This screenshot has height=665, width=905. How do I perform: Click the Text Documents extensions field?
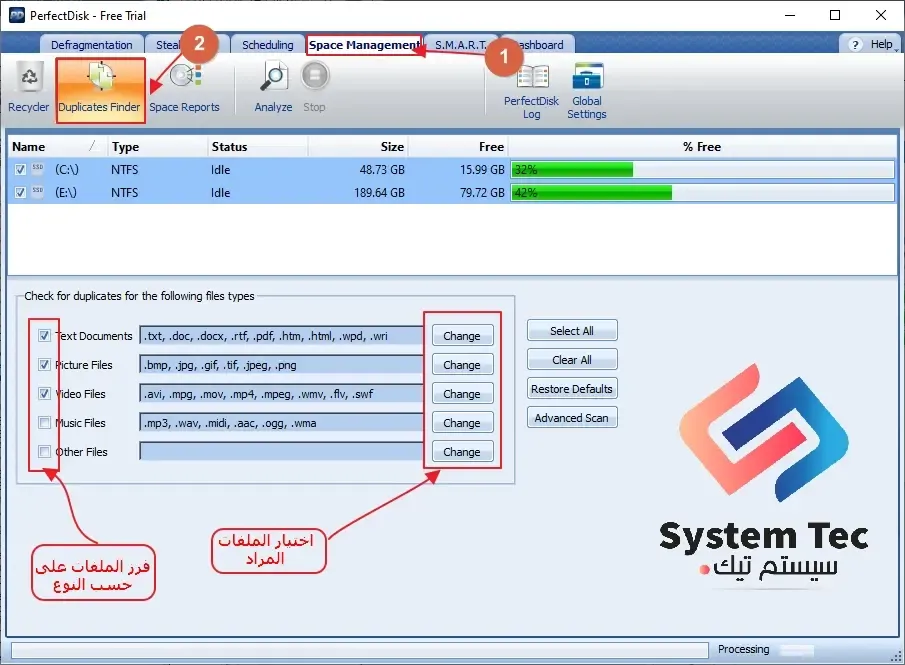[282, 336]
